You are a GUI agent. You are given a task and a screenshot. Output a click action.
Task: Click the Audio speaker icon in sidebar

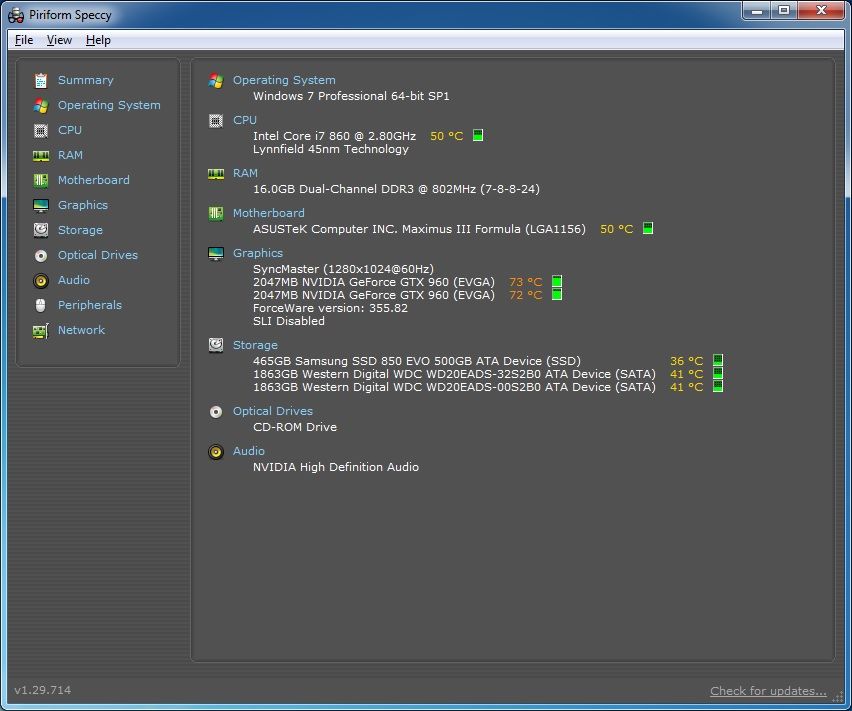point(41,280)
